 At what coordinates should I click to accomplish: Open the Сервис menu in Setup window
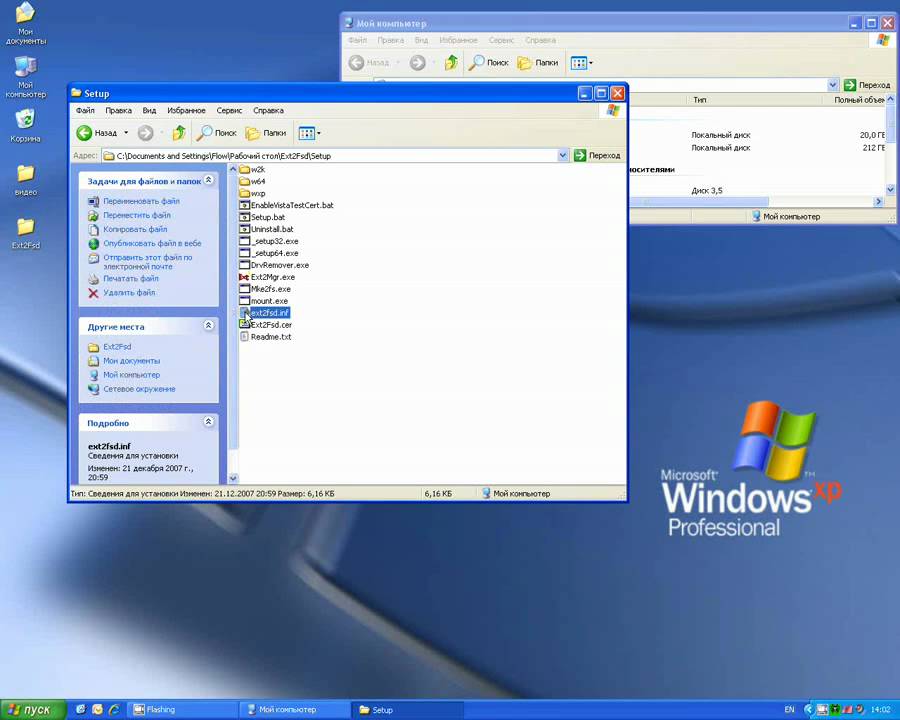pyautogui.click(x=229, y=110)
